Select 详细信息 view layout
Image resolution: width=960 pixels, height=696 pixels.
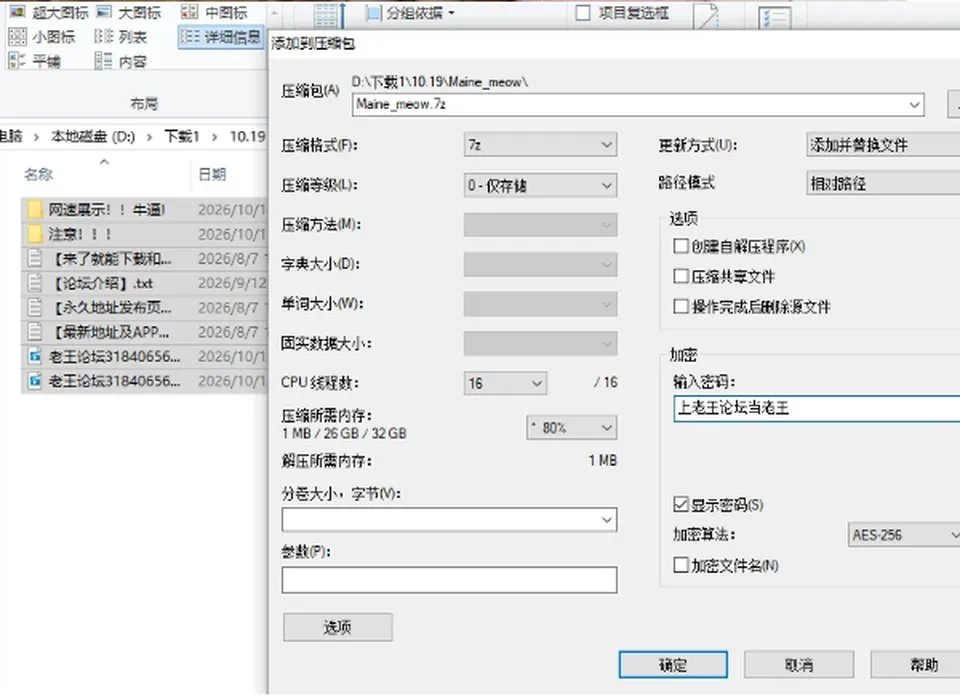point(220,37)
